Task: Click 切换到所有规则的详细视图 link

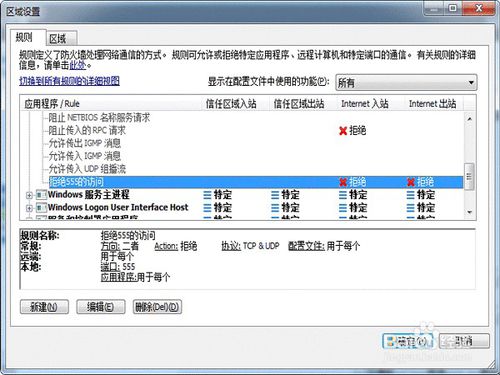Action: (69, 81)
